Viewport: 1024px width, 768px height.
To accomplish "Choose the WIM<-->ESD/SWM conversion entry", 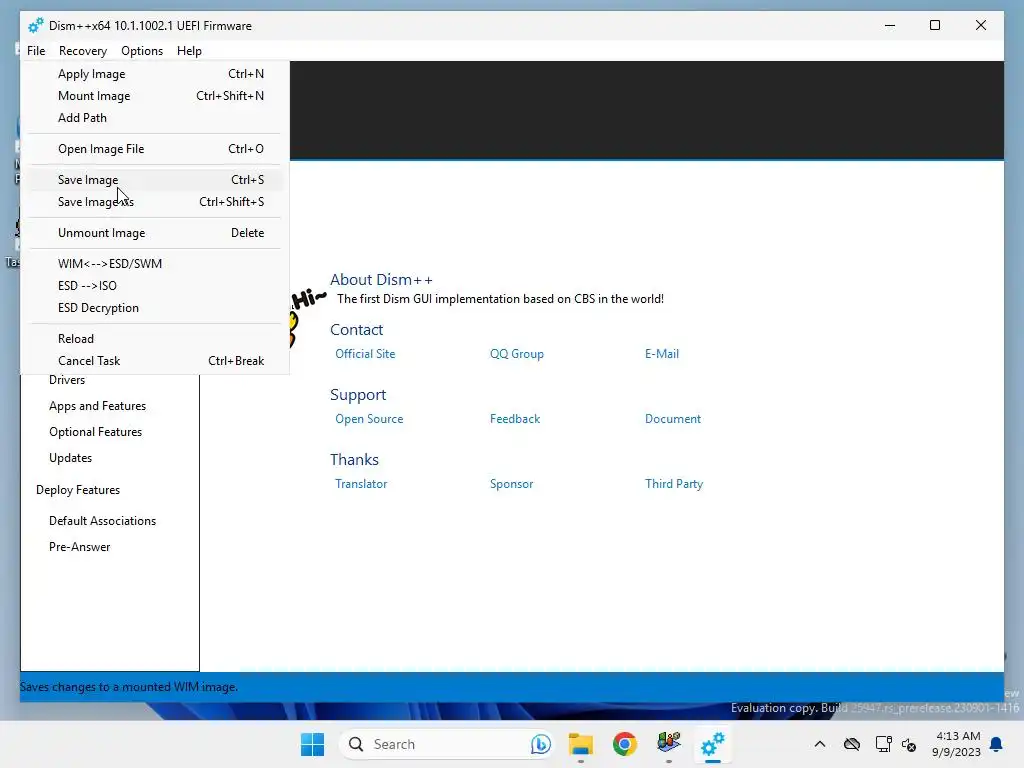I will pos(155,264).
